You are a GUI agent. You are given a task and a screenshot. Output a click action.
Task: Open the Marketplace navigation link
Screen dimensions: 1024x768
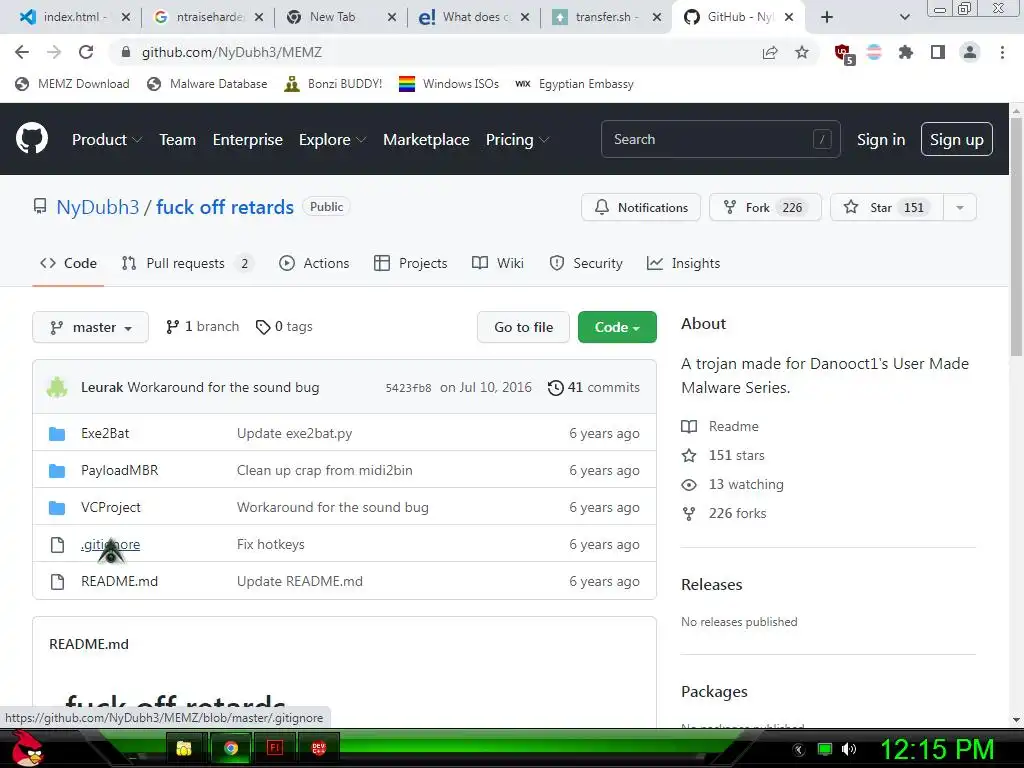[x=426, y=139]
